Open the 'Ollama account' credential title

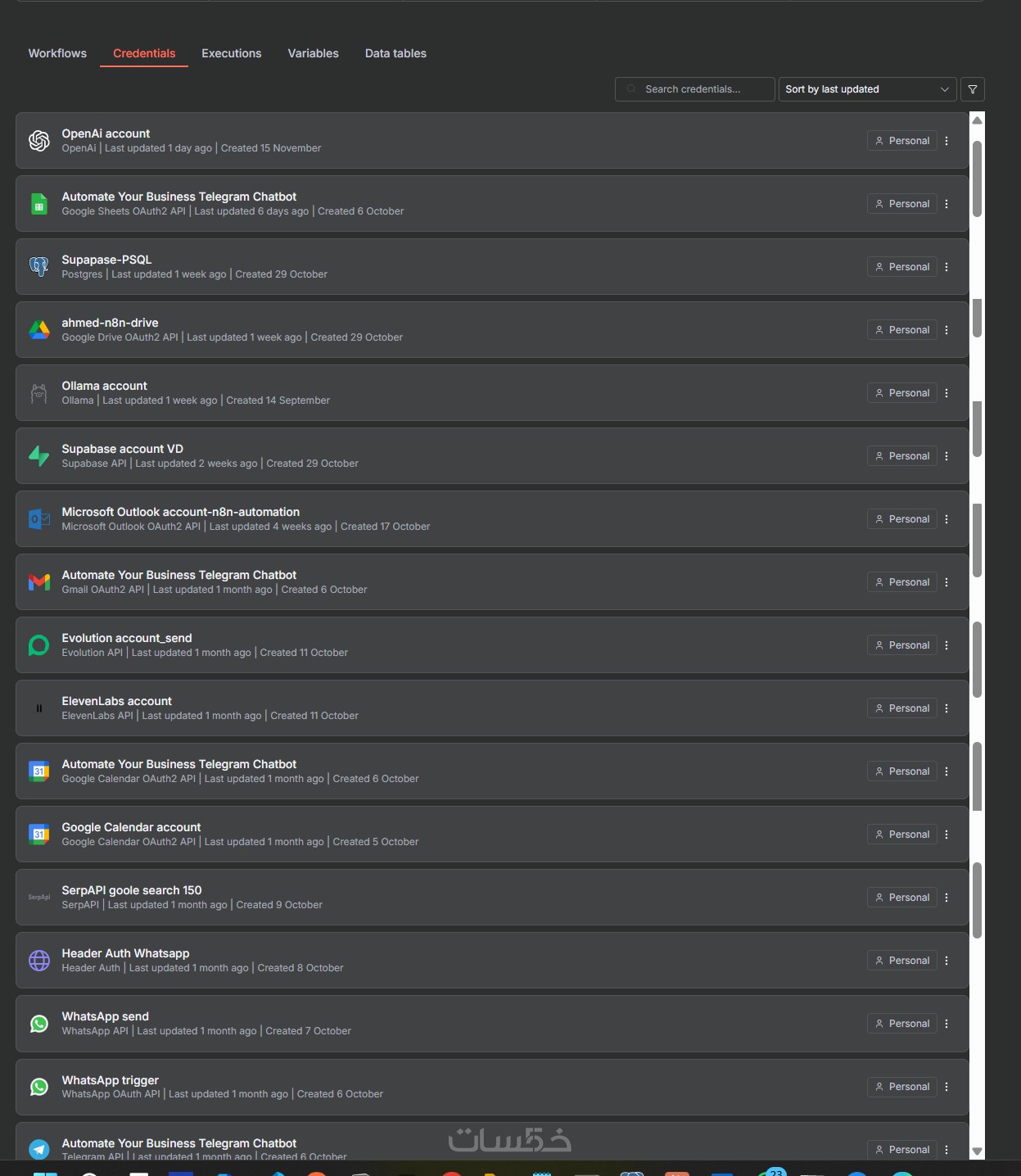coord(104,386)
